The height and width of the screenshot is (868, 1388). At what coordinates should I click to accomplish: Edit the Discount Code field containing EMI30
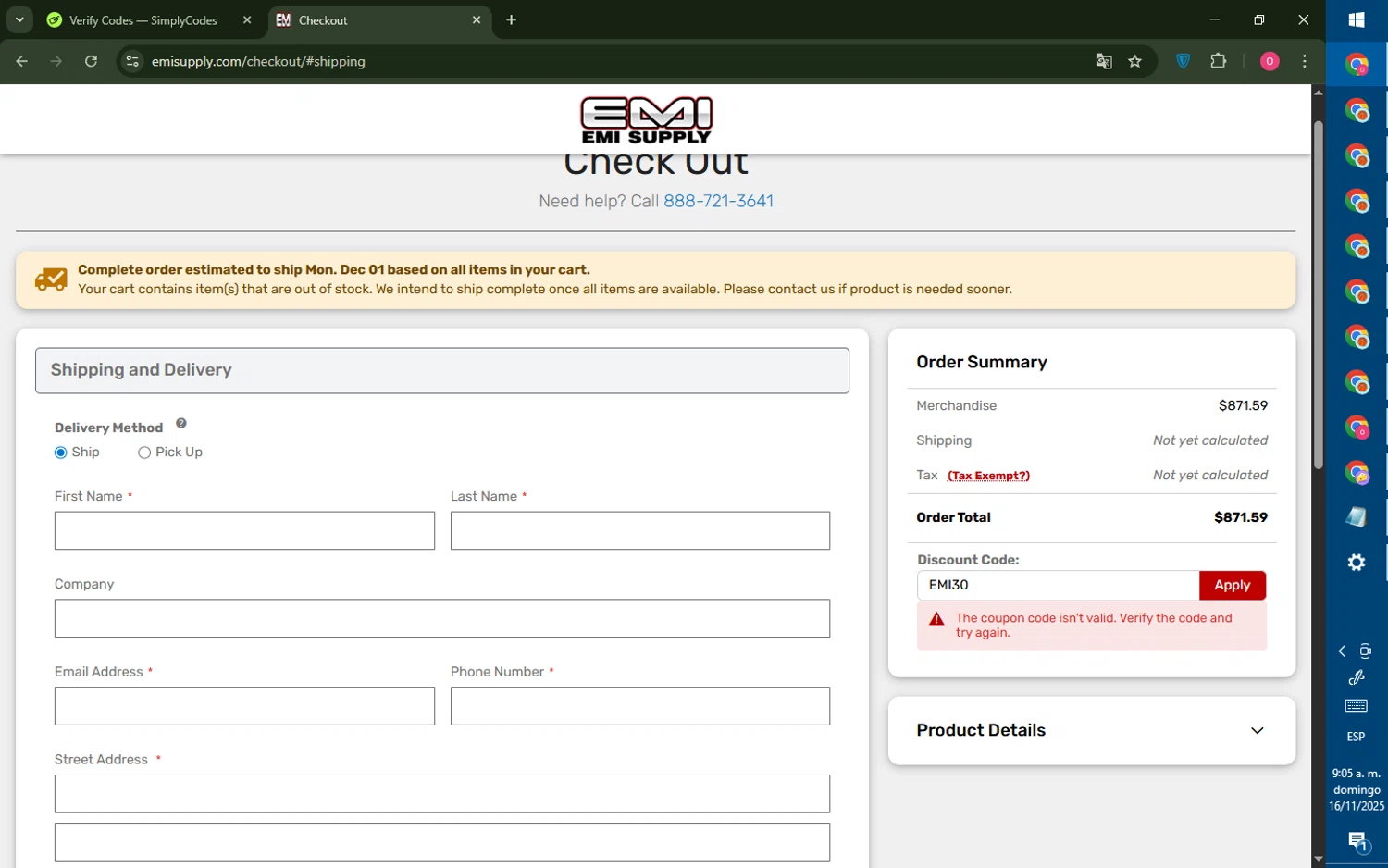[1058, 585]
